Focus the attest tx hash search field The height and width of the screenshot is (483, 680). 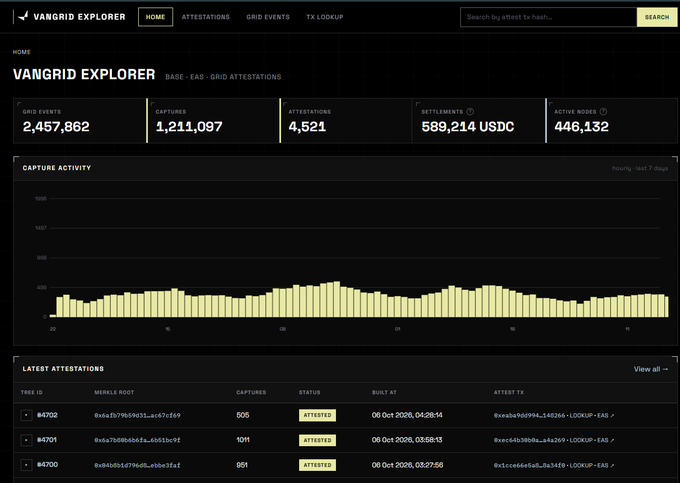548,17
